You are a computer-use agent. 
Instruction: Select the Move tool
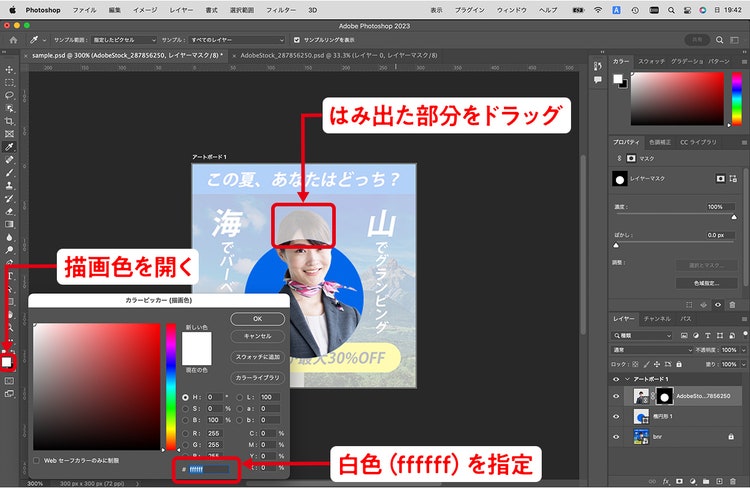point(9,70)
